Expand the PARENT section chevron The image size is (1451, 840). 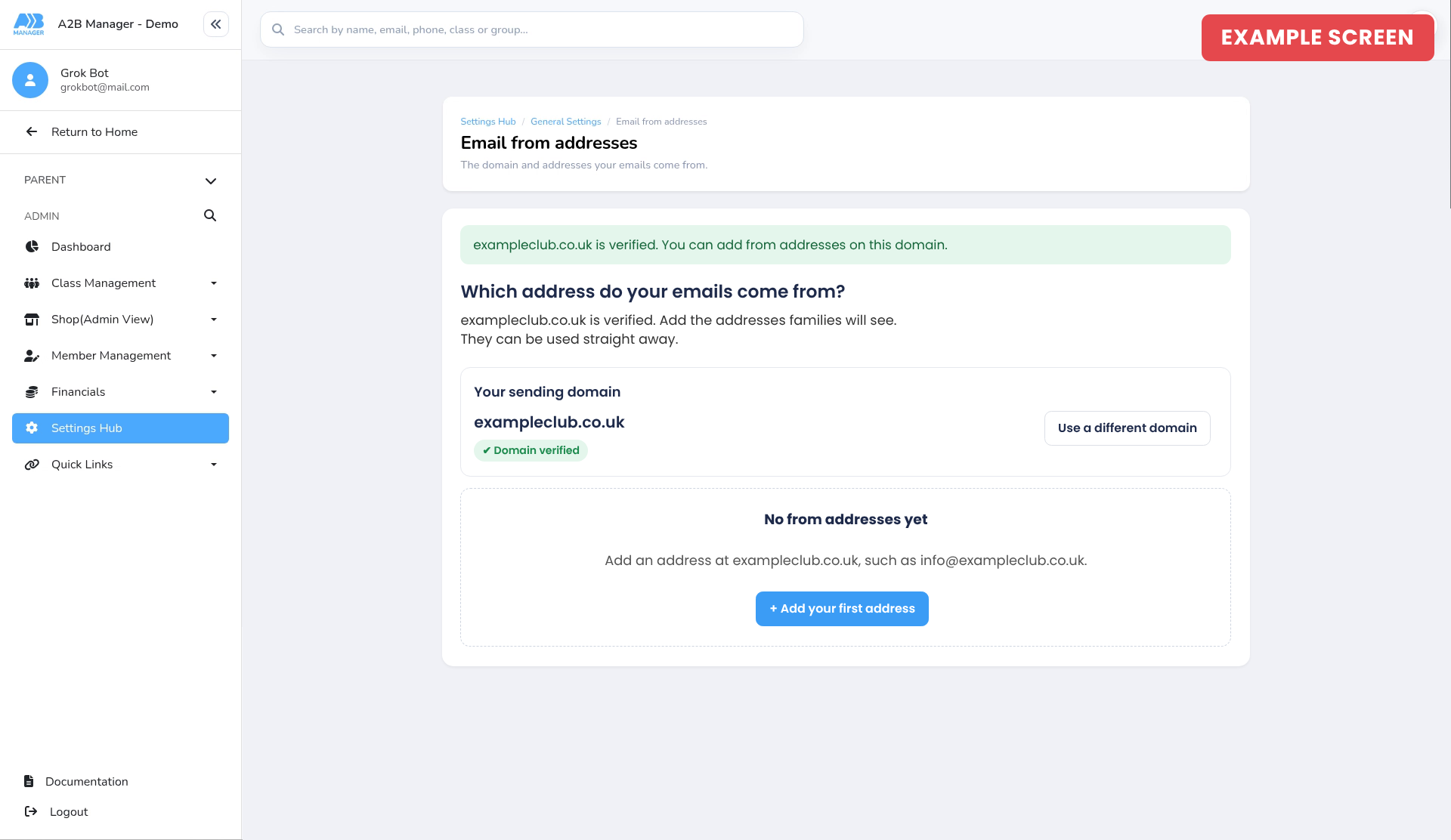(x=211, y=181)
